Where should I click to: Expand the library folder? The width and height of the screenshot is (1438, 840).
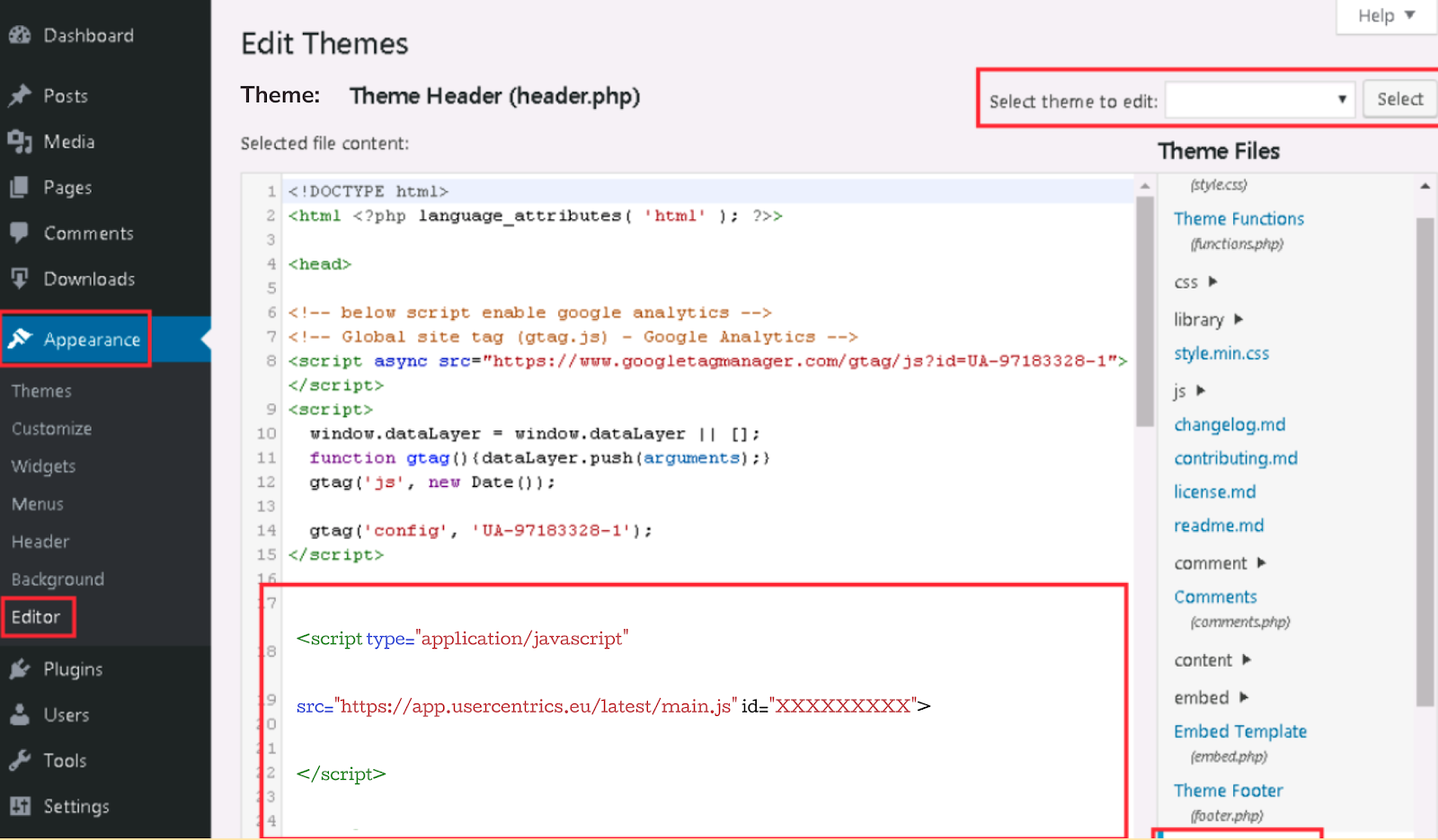pyautogui.click(x=1208, y=319)
